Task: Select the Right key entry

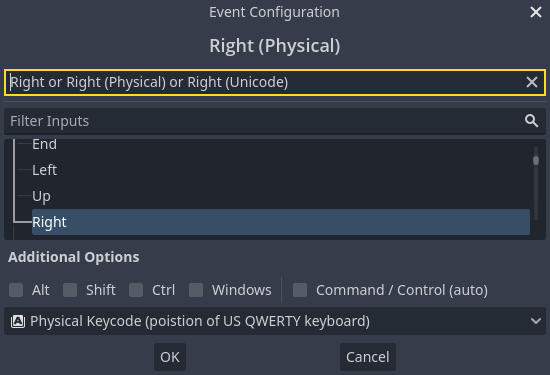Action: (x=281, y=222)
